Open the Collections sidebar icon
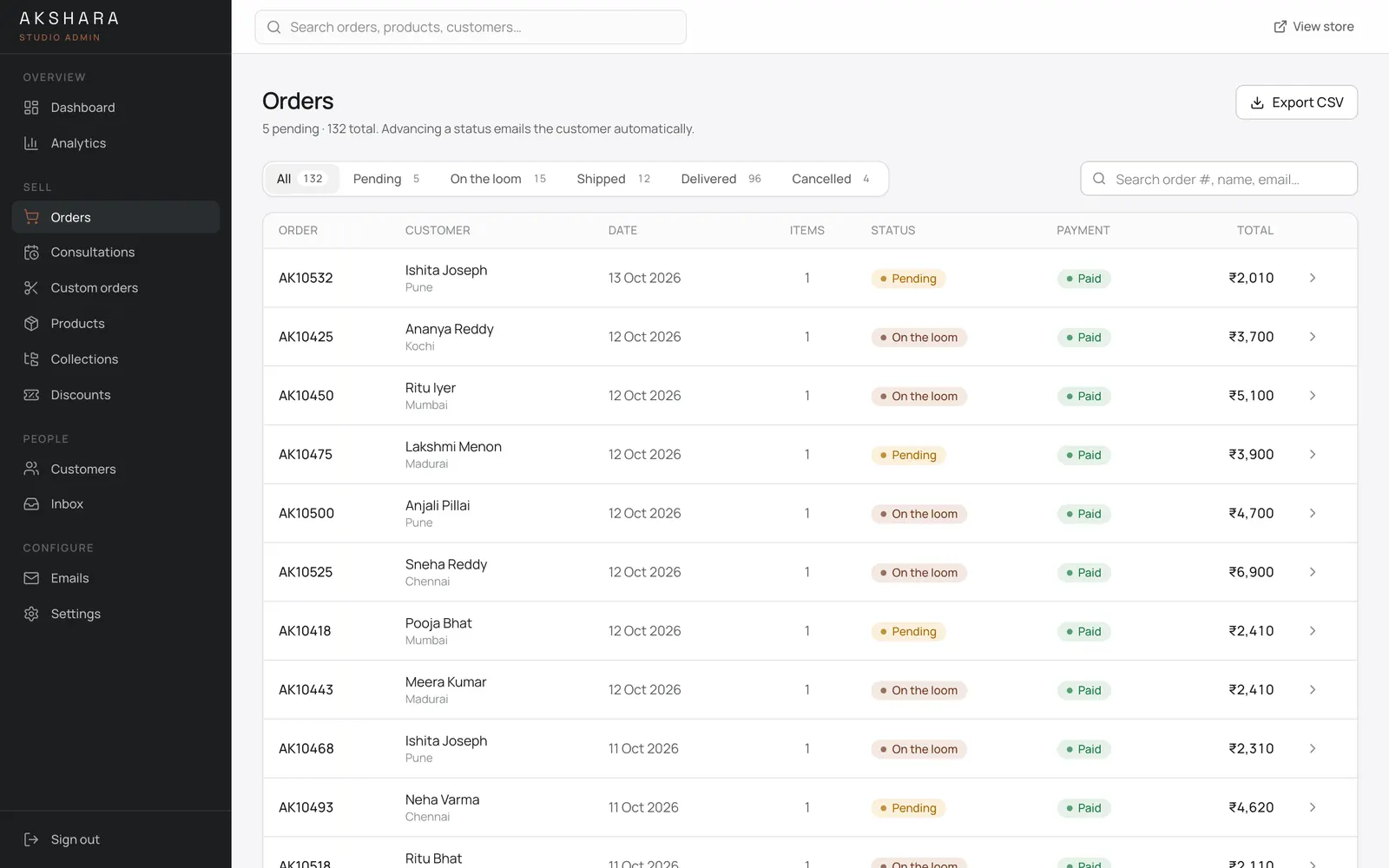This screenshot has width=1389, height=868. (31, 359)
